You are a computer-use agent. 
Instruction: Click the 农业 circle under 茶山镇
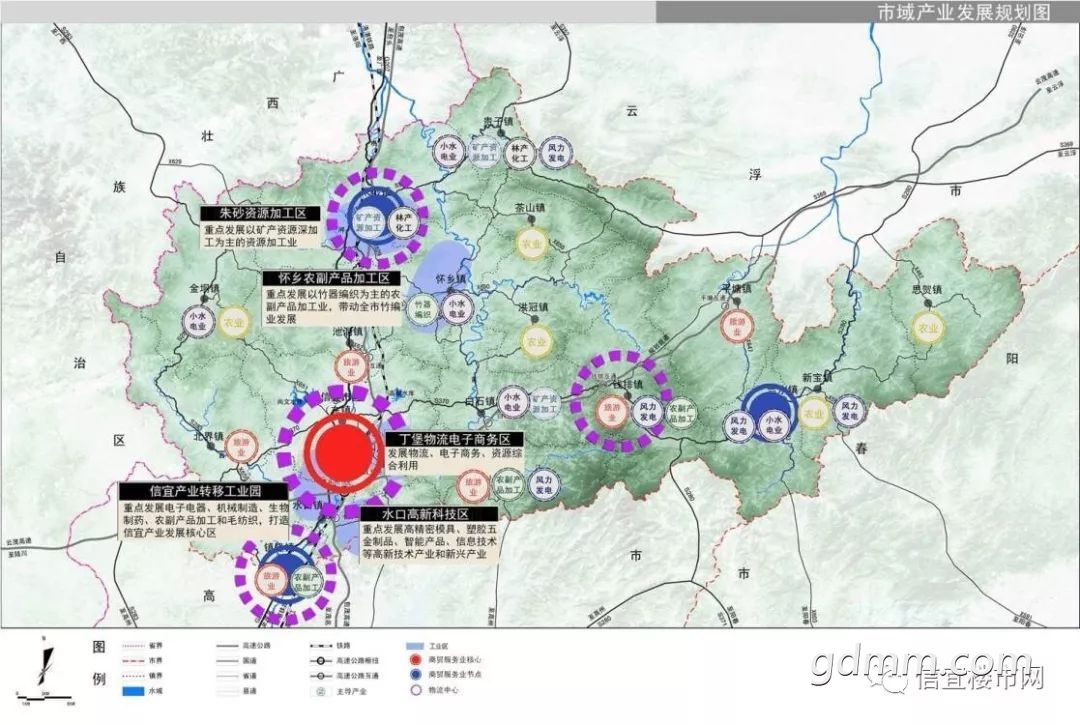(531, 243)
